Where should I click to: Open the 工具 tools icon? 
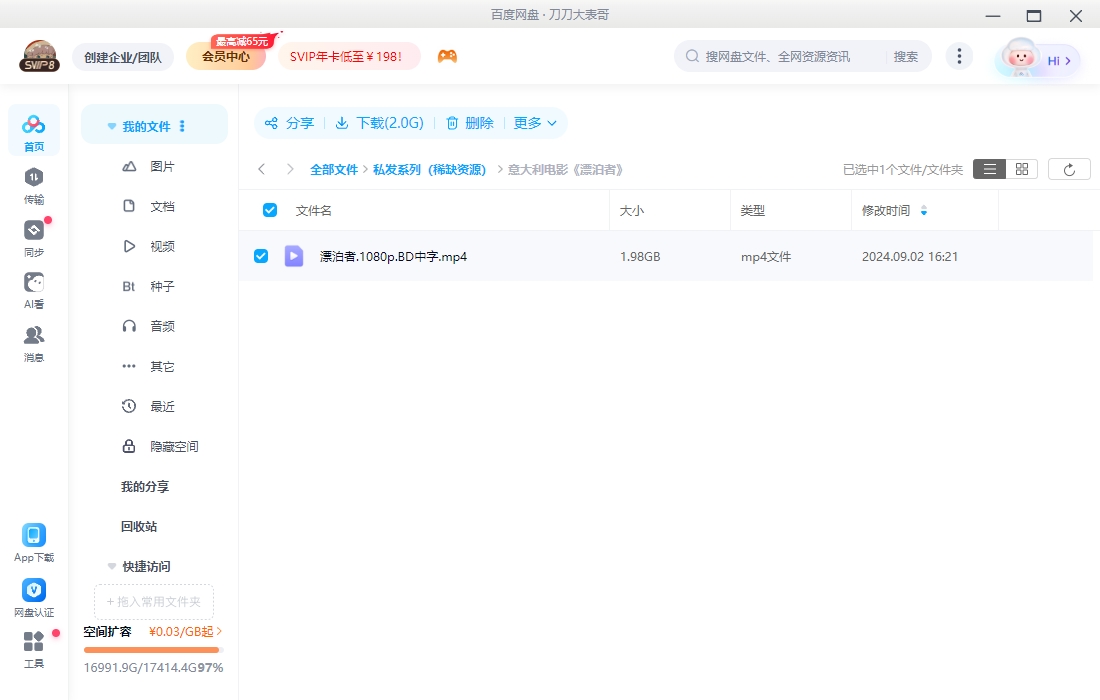(34, 642)
